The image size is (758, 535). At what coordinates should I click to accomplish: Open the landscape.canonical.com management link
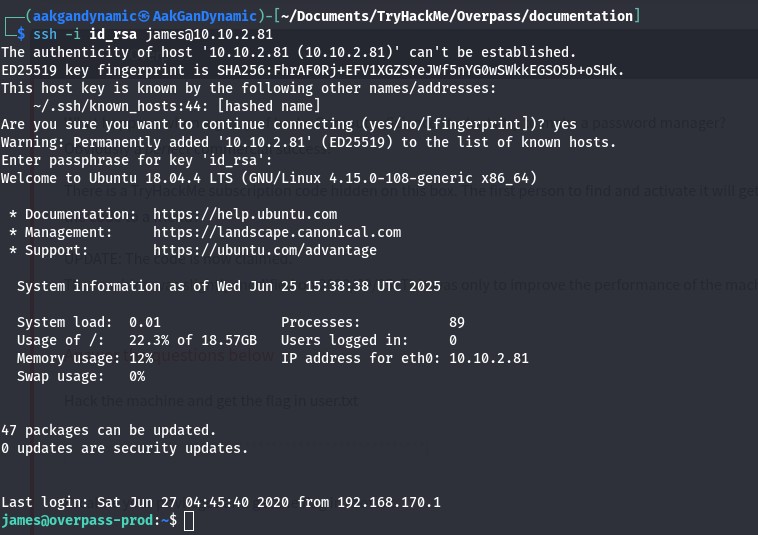pos(277,232)
